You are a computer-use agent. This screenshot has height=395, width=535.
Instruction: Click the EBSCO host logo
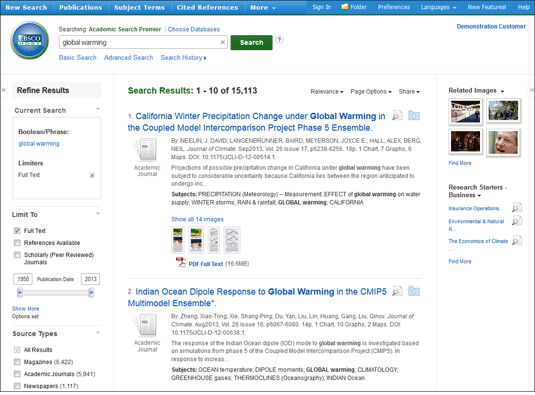(30, 40)
